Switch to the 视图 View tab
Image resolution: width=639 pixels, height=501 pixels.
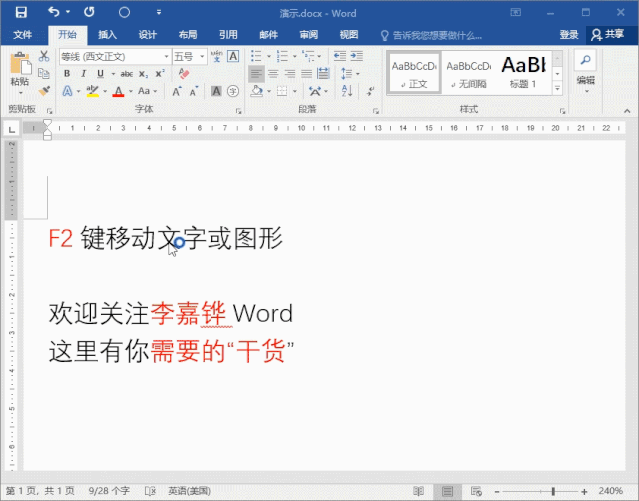pyautogui.click(x=349, y=35)
